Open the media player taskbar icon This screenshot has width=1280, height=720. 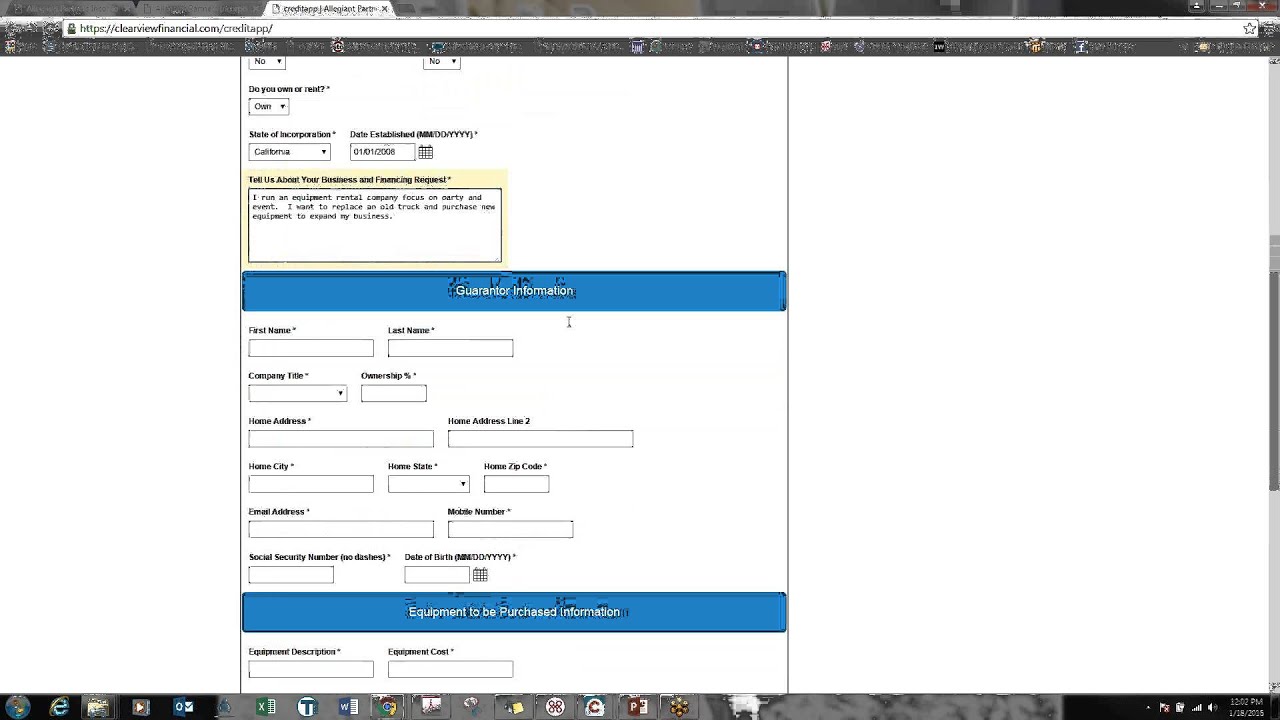pyautogui.click(x=140, y=707)
